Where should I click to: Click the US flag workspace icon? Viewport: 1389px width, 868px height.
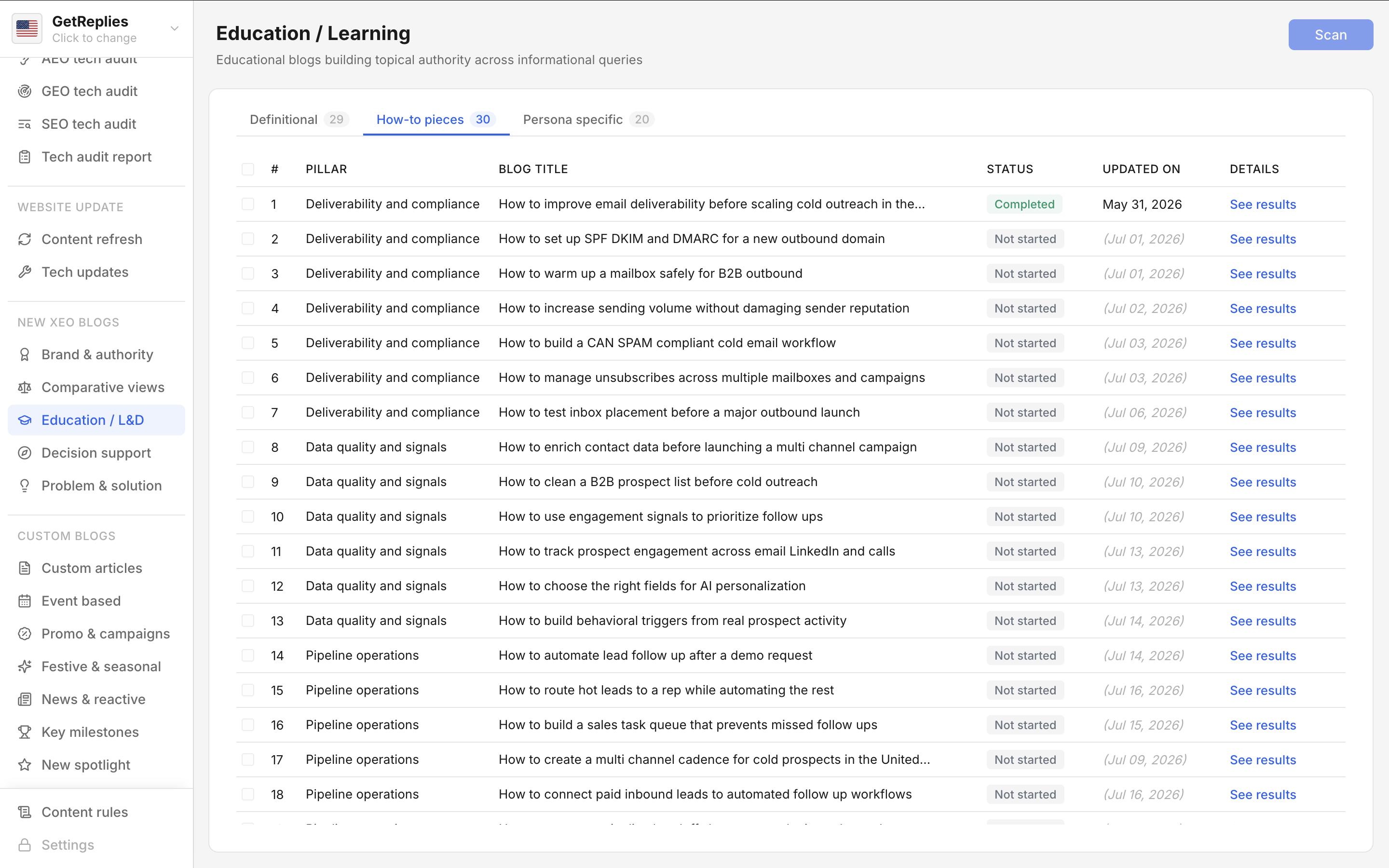pos(27,28)
